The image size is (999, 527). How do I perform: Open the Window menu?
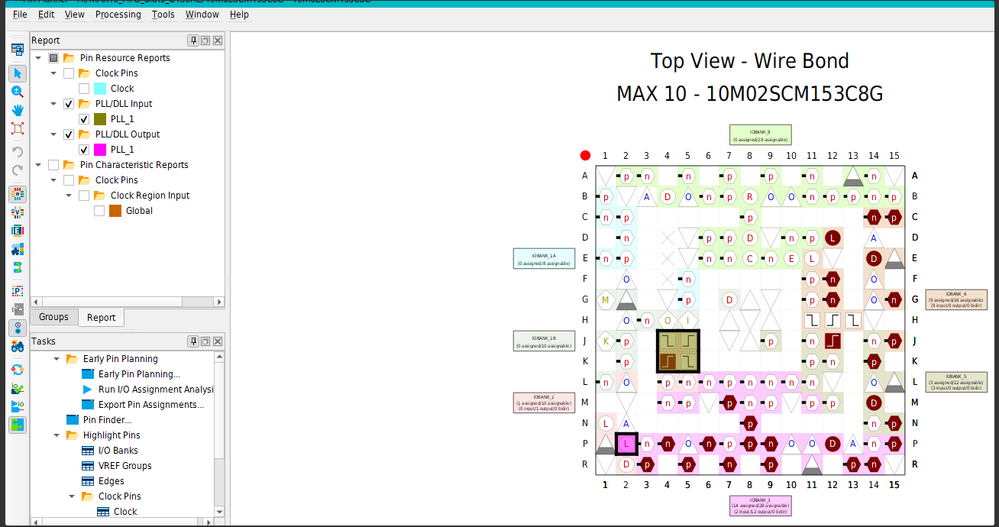[202, 14]
